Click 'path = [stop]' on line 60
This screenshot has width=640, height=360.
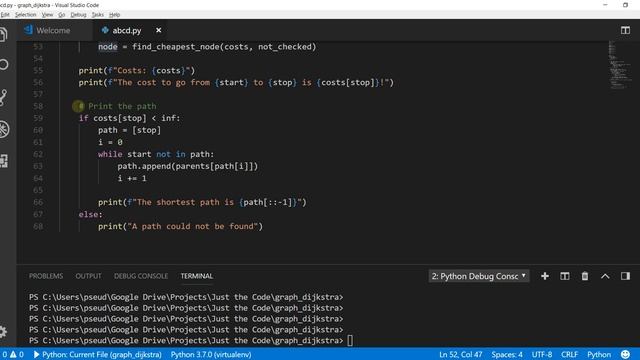[129, 131]
